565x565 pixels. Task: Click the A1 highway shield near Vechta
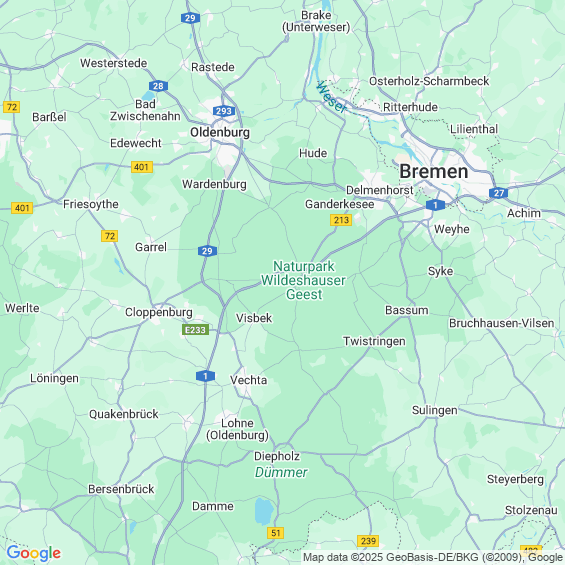(205, 376)
